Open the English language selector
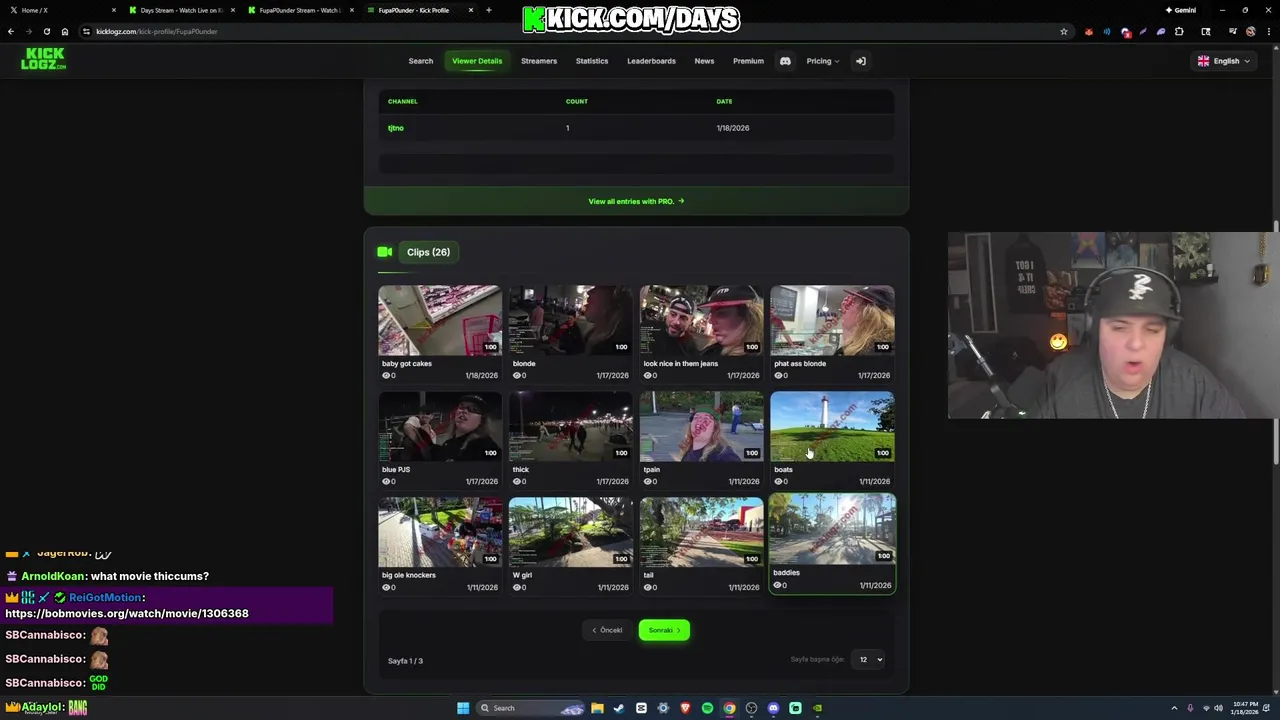Viewport: 1280px width, 720px height. pyautogui.click(x=1224, y=61)
